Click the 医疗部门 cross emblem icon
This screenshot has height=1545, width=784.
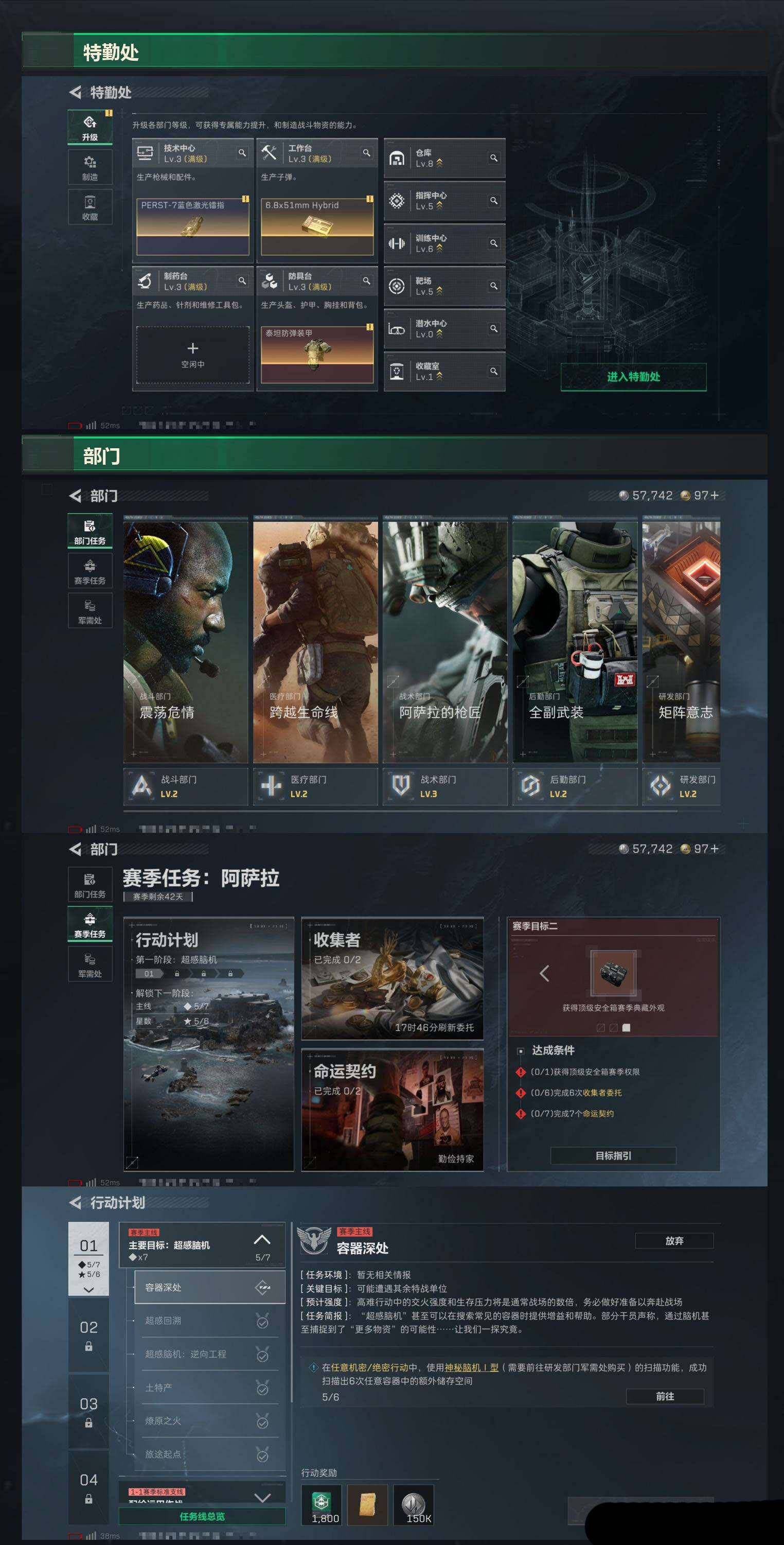[272, 786]
